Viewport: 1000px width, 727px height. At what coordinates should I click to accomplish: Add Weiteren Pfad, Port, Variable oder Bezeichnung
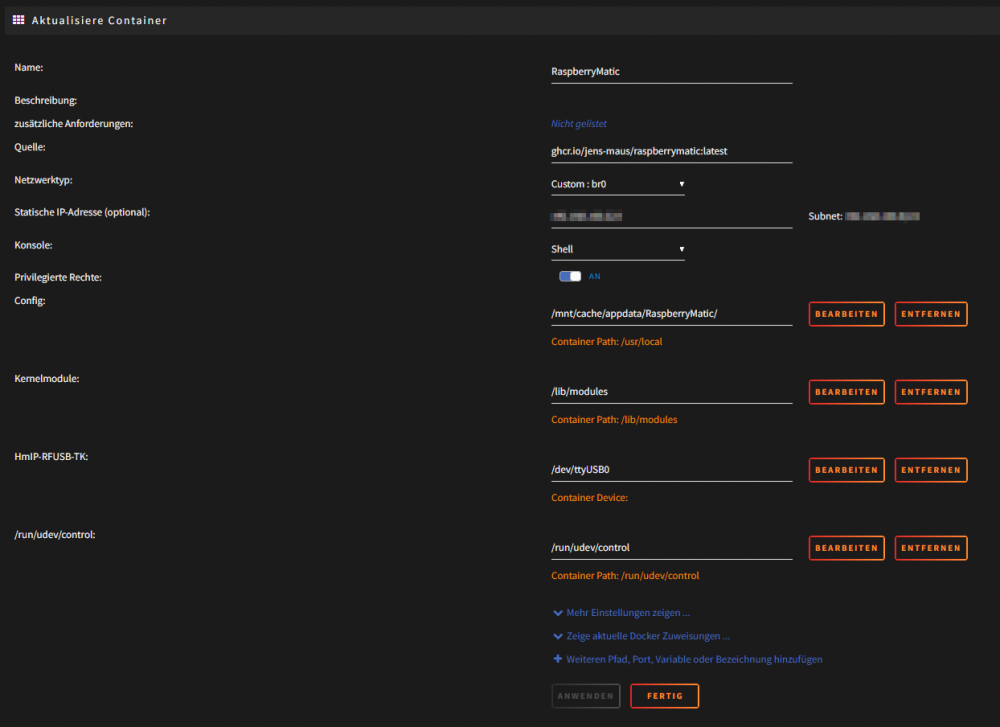[694, 659]
